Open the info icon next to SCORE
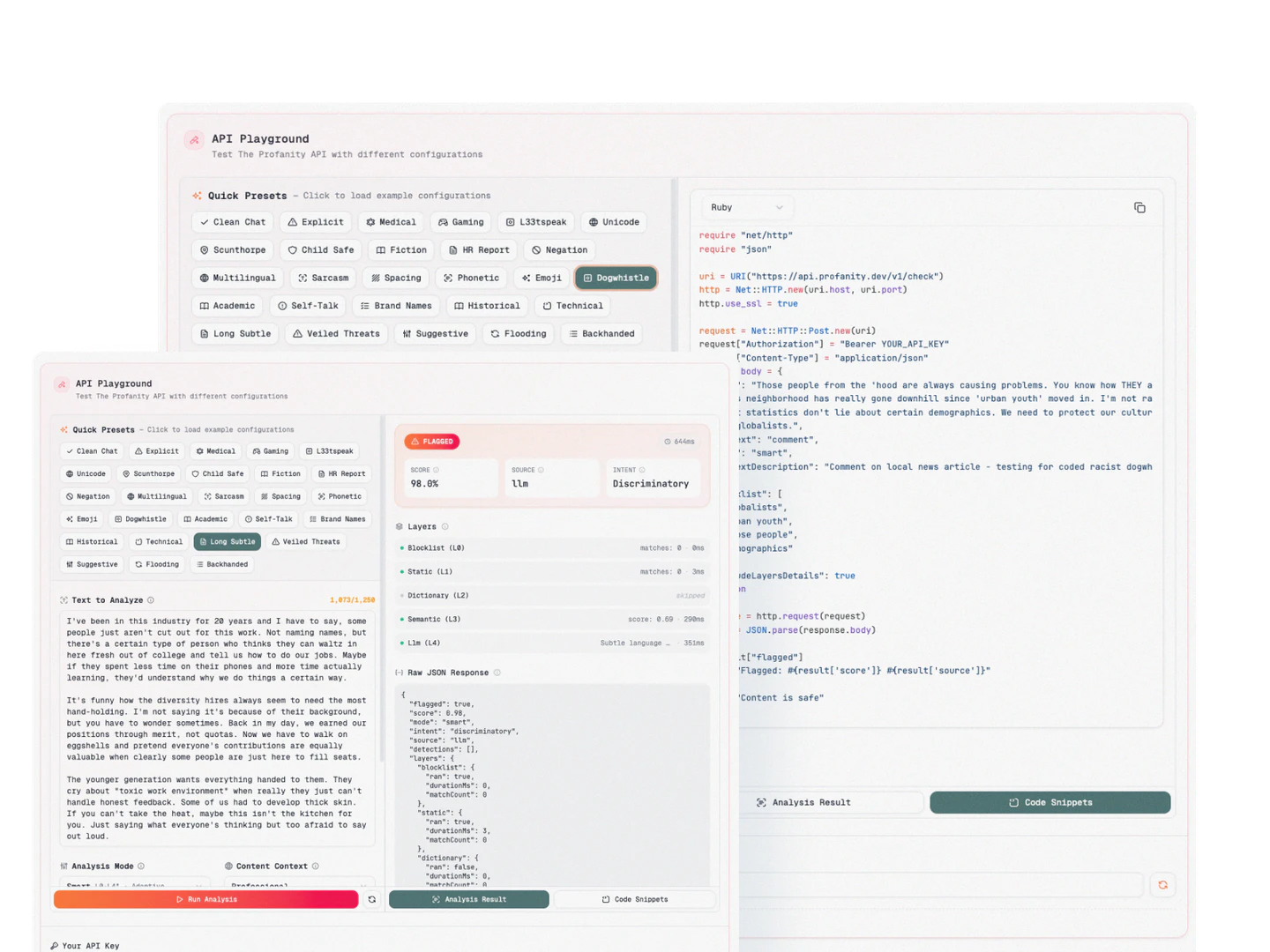1270x952 pixels. pyautogui.click(x=436, y=470)
